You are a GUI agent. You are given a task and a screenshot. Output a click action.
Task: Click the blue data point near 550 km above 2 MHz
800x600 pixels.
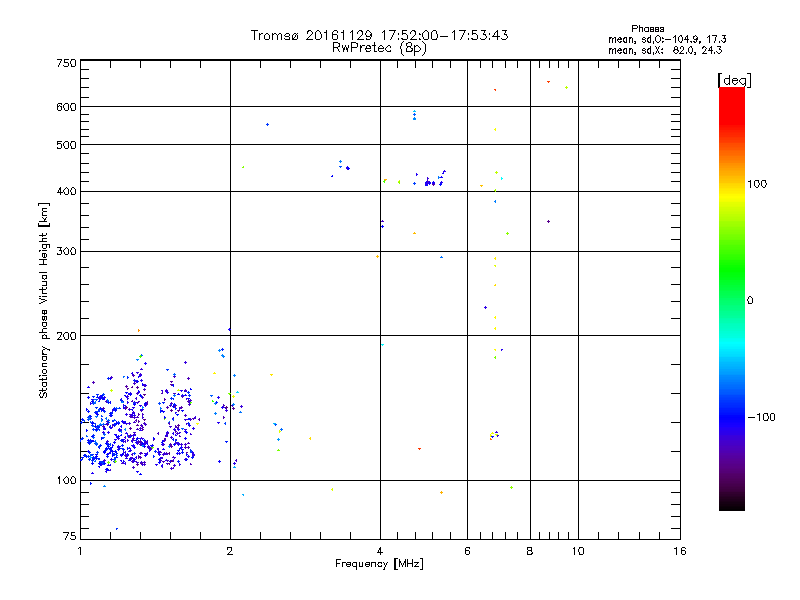pos(267,124)
